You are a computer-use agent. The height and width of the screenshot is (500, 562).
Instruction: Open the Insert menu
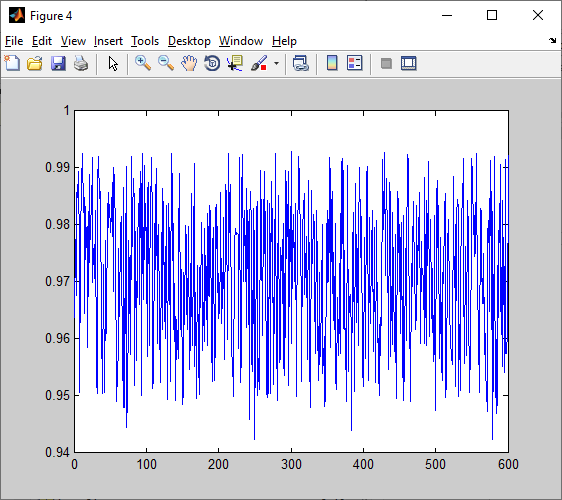(x=108, y=41)
